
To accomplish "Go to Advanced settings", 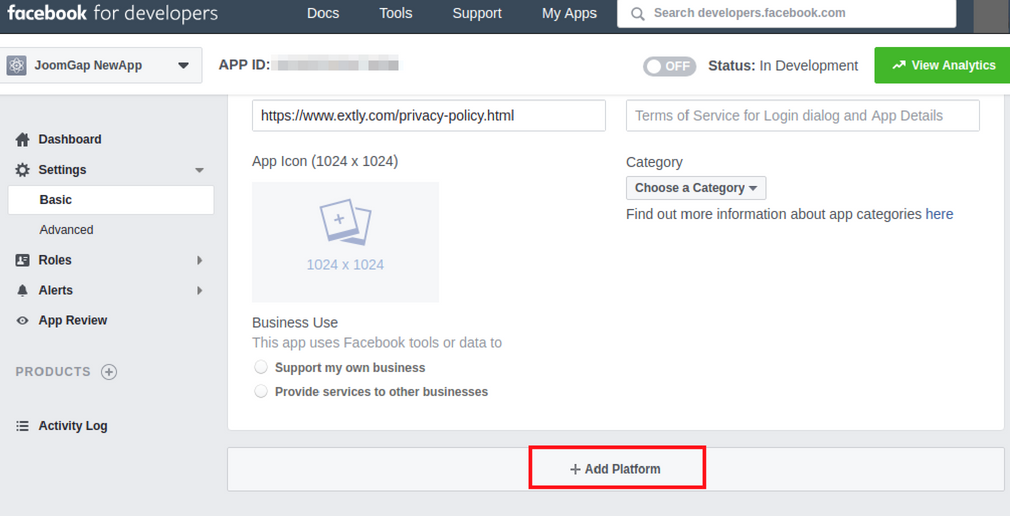I will point(66,230).
